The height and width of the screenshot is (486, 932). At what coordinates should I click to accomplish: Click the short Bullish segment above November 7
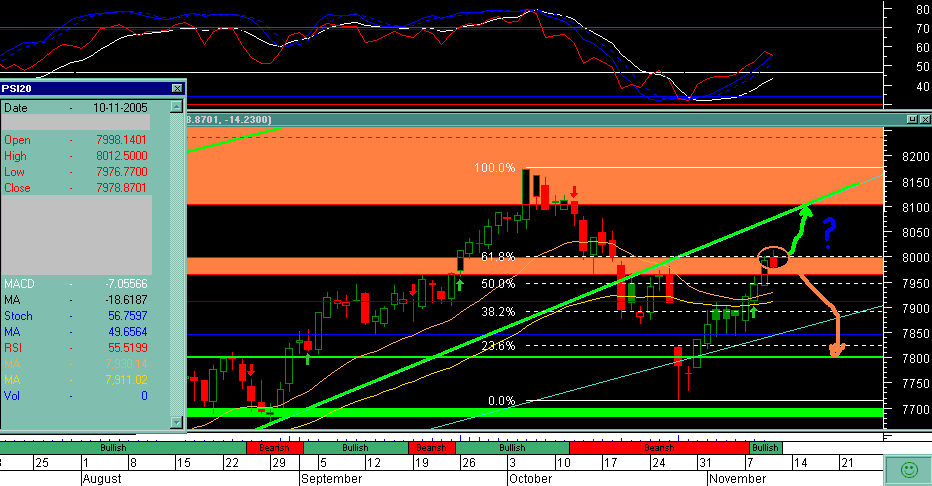(x=766, y=448)
